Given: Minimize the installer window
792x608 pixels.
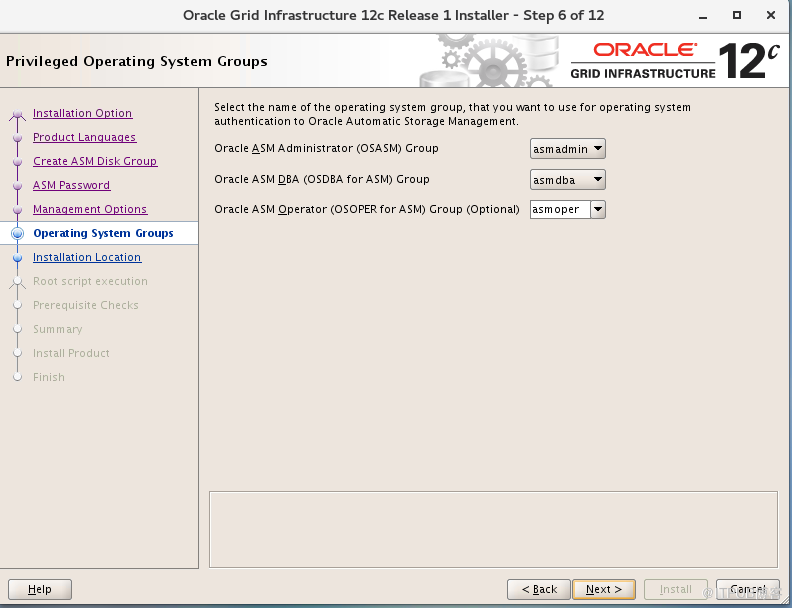Looking at the screenshot, I should (703, 16).
